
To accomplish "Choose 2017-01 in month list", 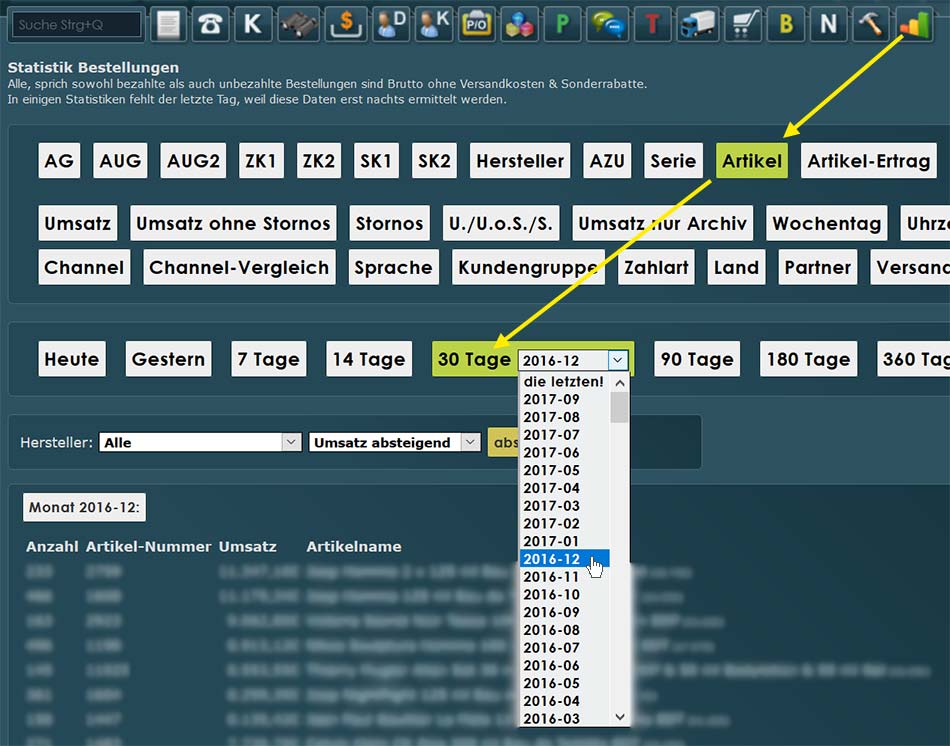I will [564, 541].
